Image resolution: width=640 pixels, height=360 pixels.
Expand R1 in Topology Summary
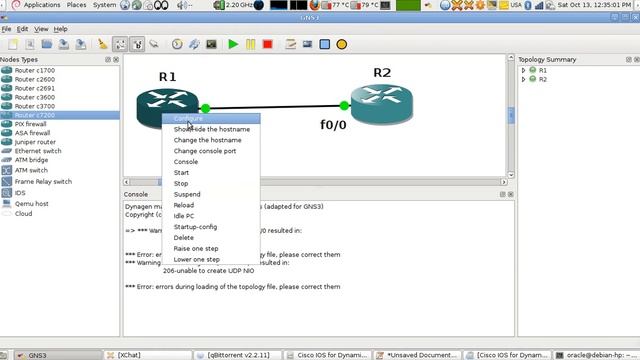point(523,70)
